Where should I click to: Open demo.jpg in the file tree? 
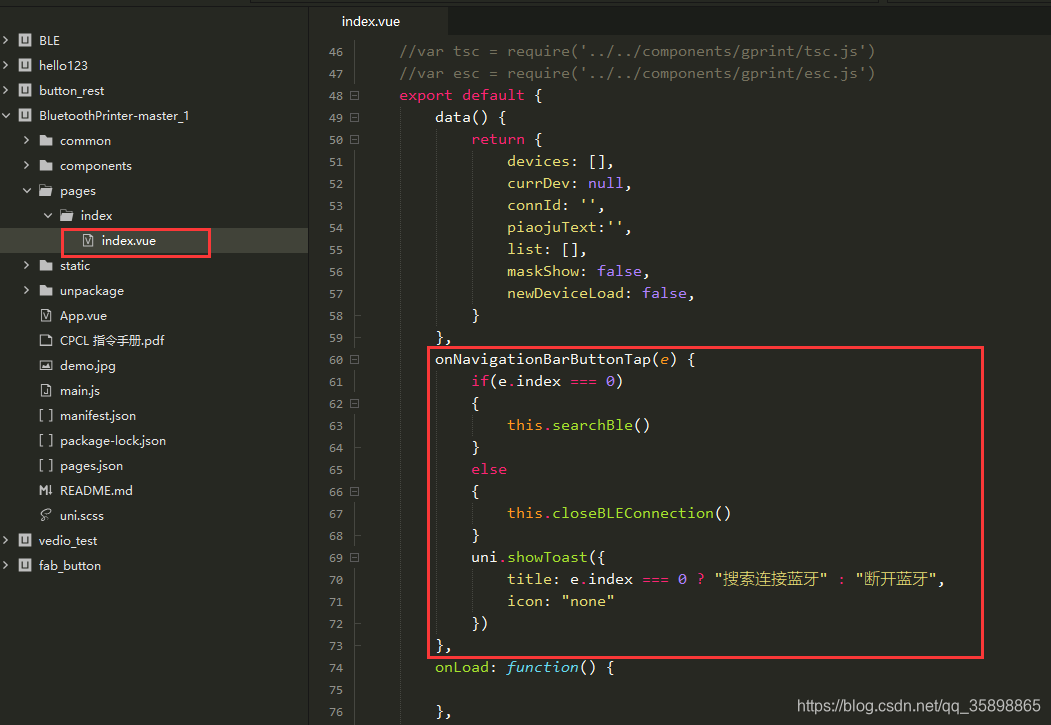coord(88,366)
